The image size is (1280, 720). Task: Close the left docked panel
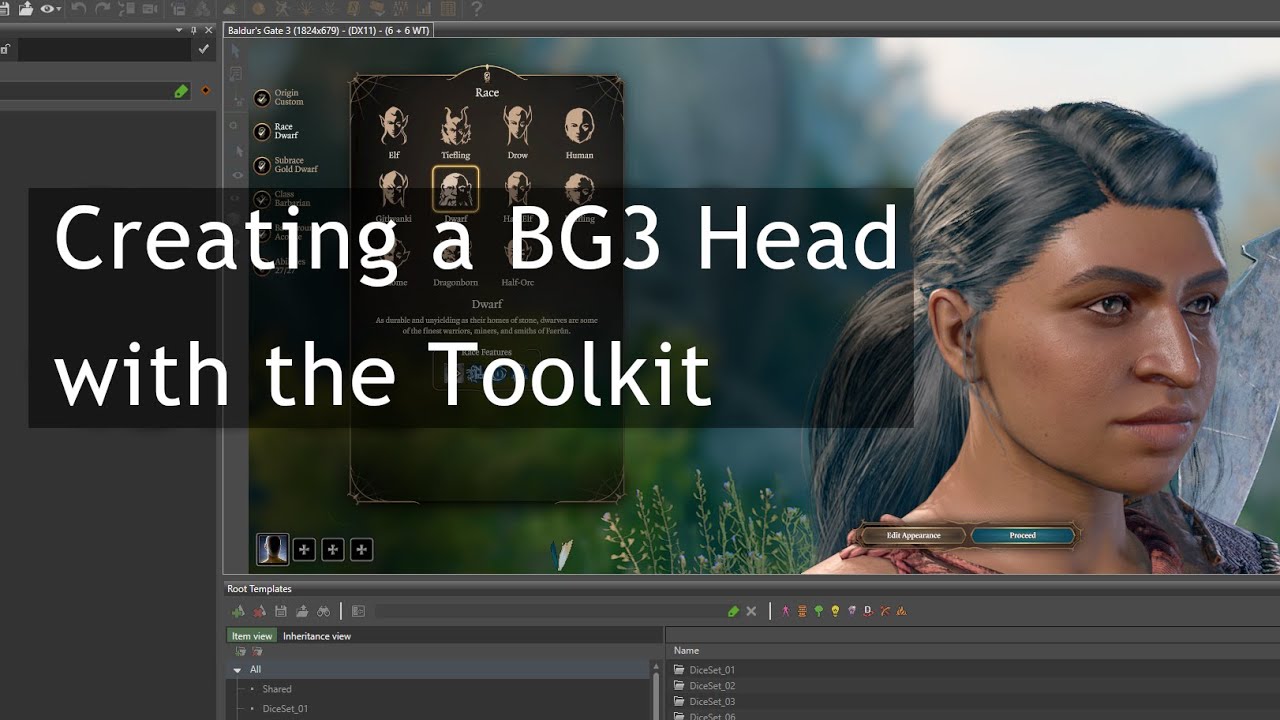coord(208,30)
